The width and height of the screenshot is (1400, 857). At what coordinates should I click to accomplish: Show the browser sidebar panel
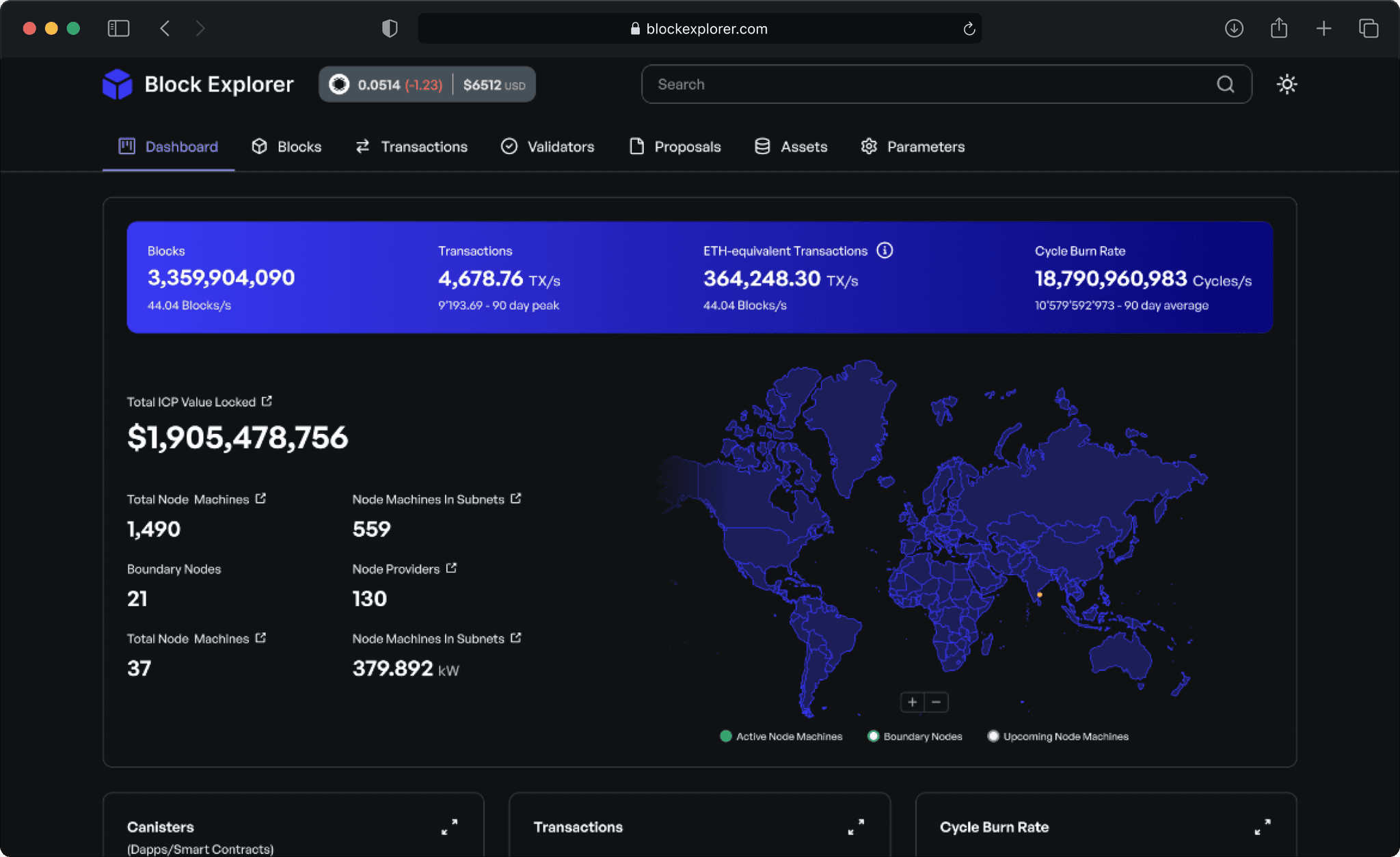click(118, 28)
